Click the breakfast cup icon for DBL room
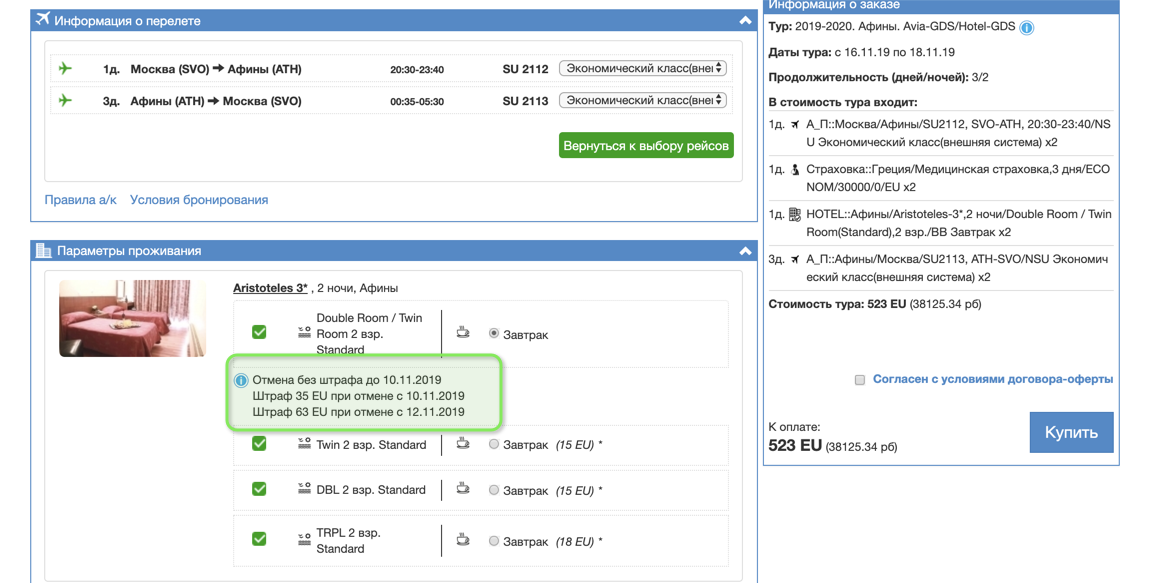The image size is (1156, 583). 463,489
